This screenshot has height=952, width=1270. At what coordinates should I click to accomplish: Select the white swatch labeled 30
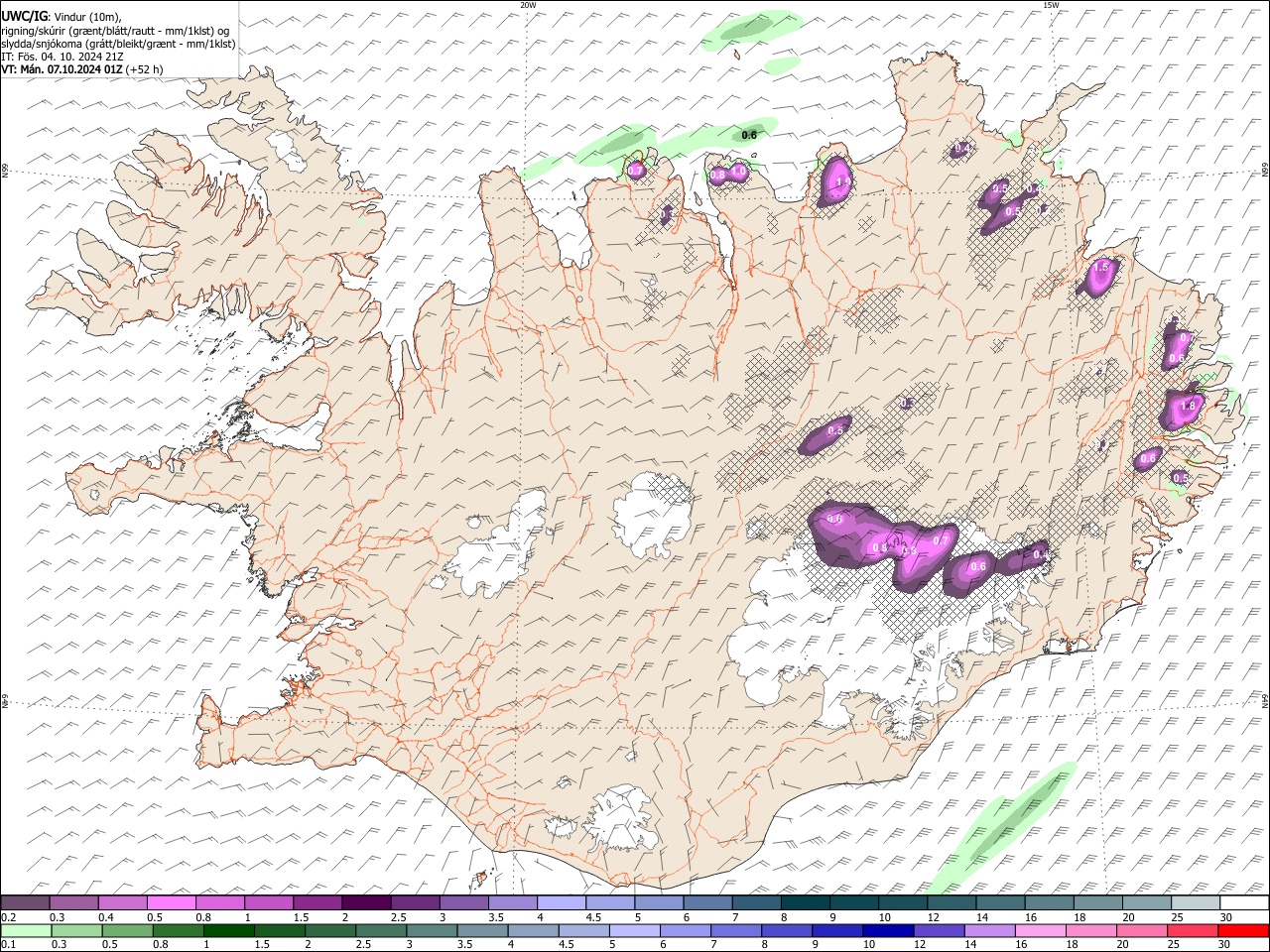[1244, 903]
